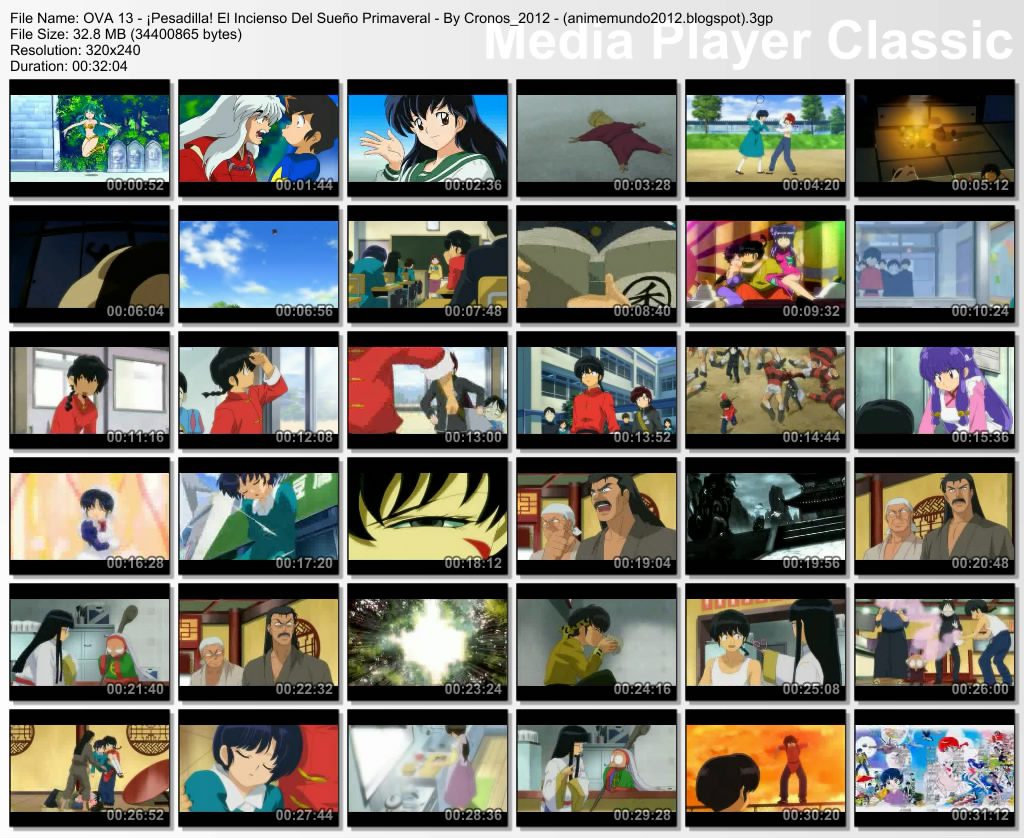This screenshot has height=838, width=1024.
Task: Choose the thumbnail at 00:29:28
Action: 597,768
